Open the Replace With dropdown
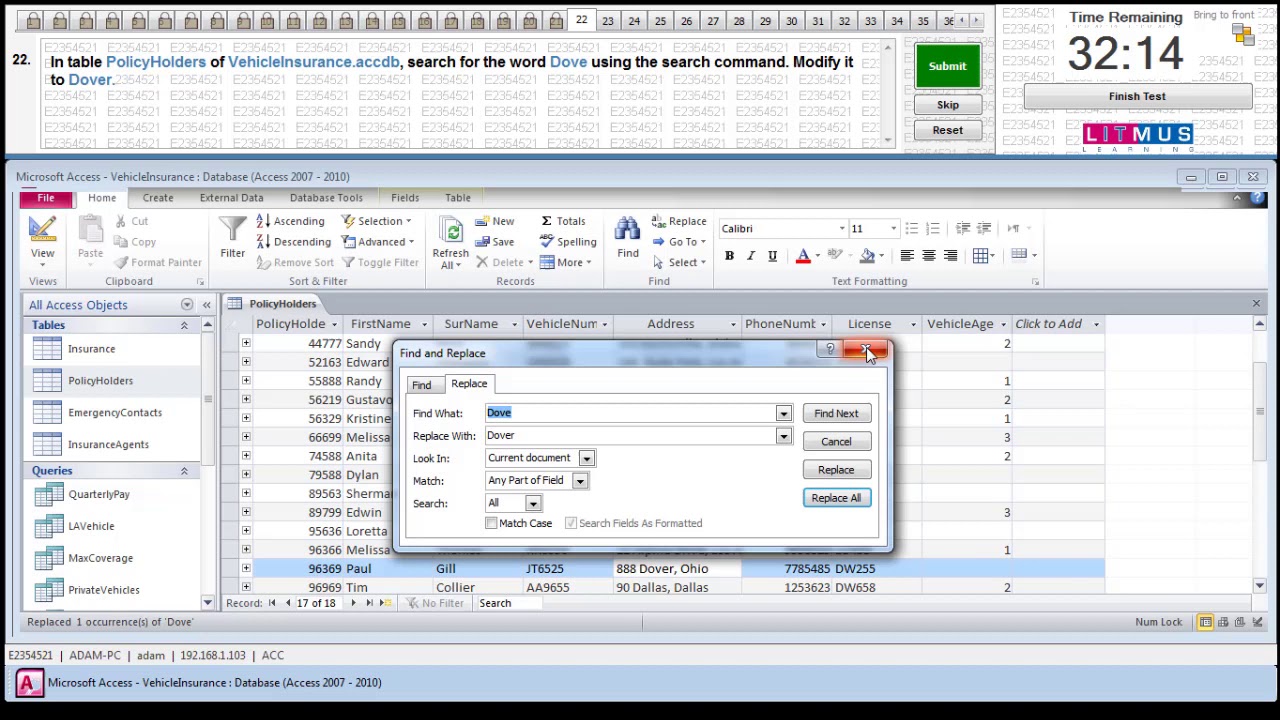The image size is (1280, 720). (783, 436)
